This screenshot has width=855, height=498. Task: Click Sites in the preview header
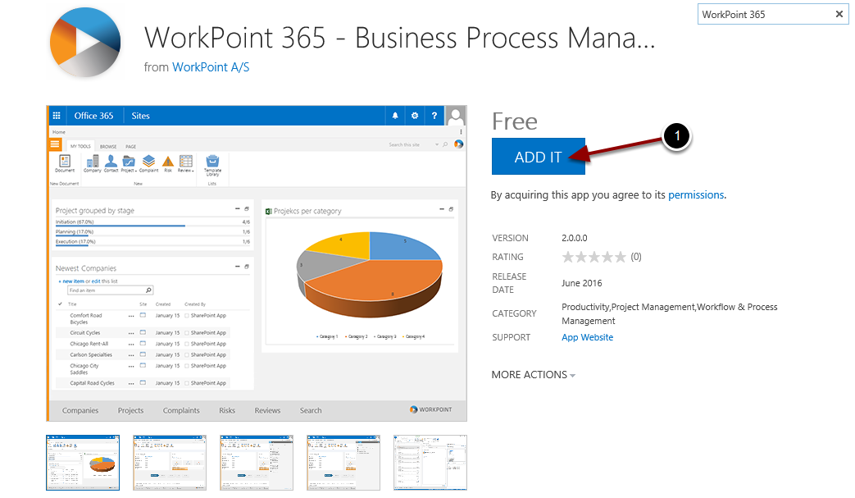pos(140,116)
